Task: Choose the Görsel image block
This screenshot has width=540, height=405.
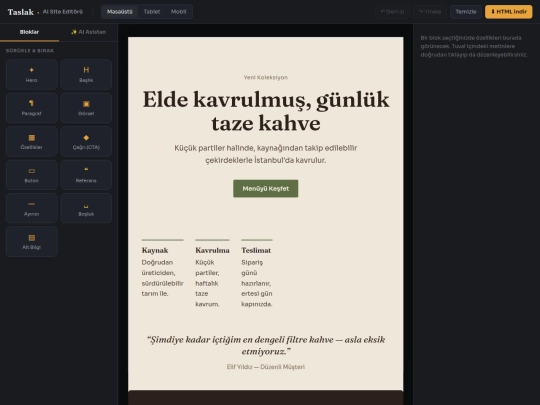Action: click(x=86, y=108)
